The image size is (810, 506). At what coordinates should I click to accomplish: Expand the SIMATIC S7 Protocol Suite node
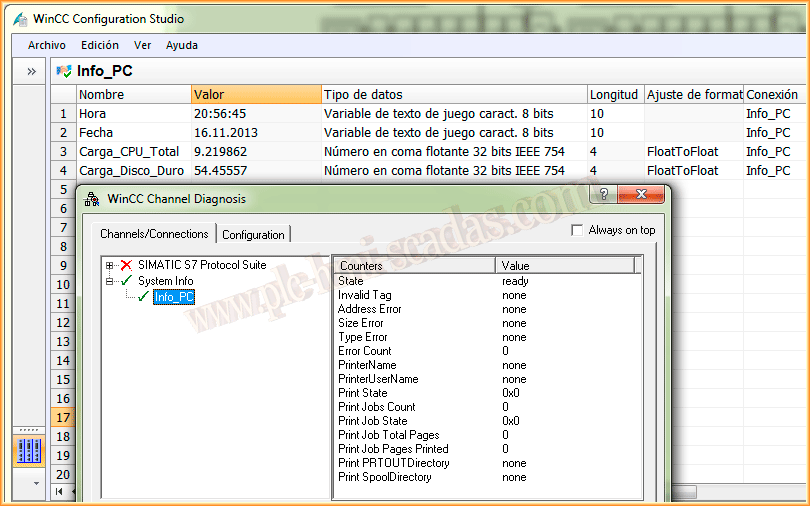point(109,265)
